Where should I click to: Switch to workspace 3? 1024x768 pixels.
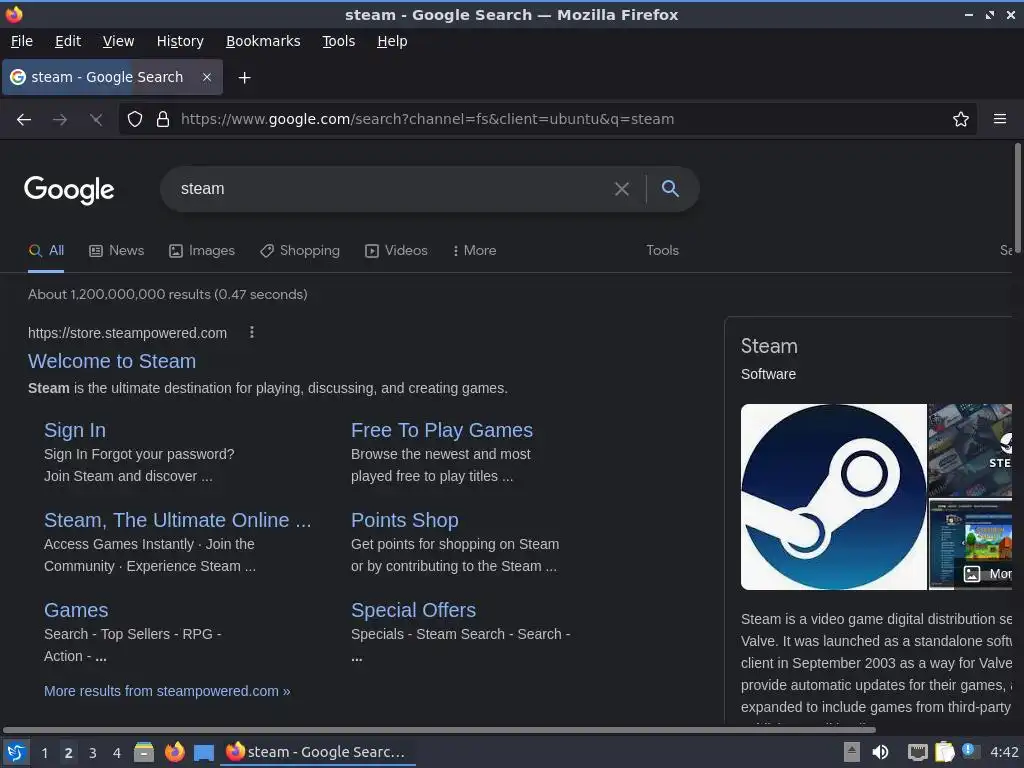pyautogui.click(x=93, y=753)
